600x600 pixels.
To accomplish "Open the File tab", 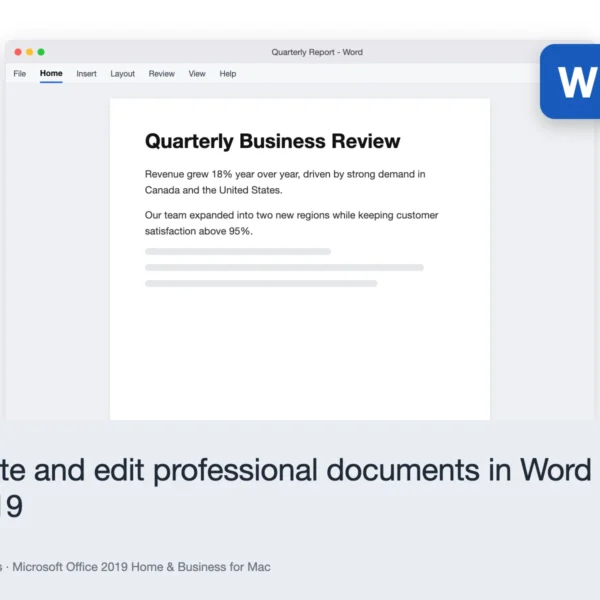I will 20,73.
